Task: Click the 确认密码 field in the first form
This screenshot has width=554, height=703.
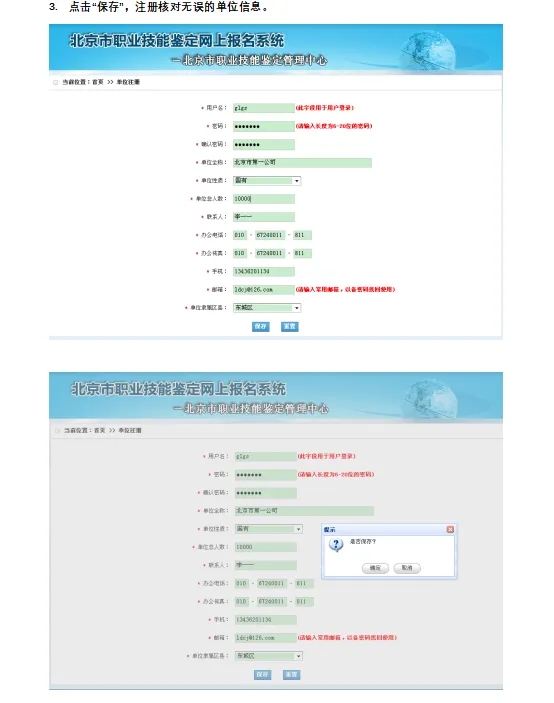Action: pos(264,144)
